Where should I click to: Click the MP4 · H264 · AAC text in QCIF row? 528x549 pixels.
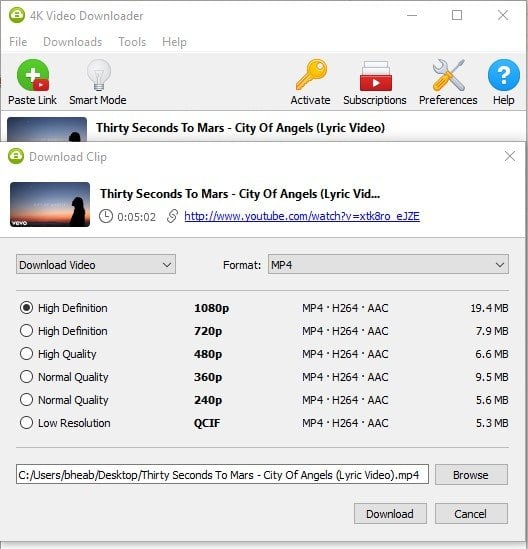tap(345, 423)
